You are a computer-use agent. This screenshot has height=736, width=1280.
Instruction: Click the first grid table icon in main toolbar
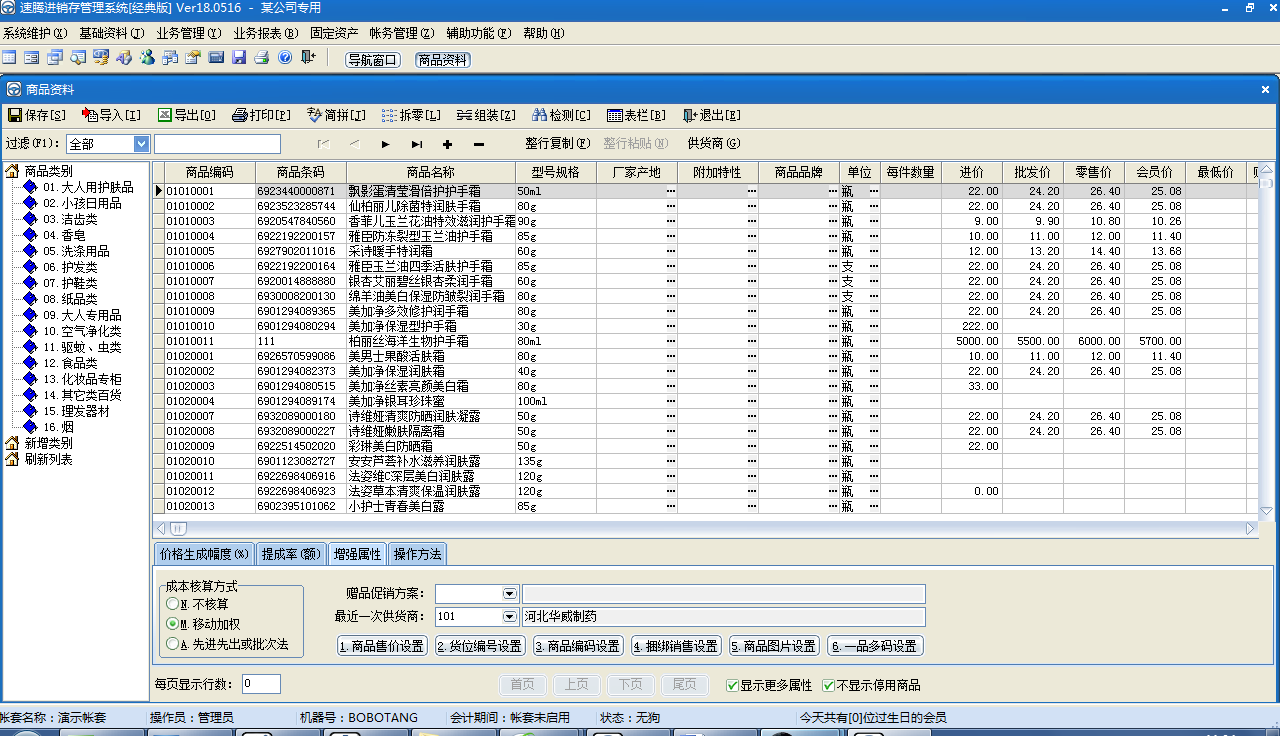9,58
